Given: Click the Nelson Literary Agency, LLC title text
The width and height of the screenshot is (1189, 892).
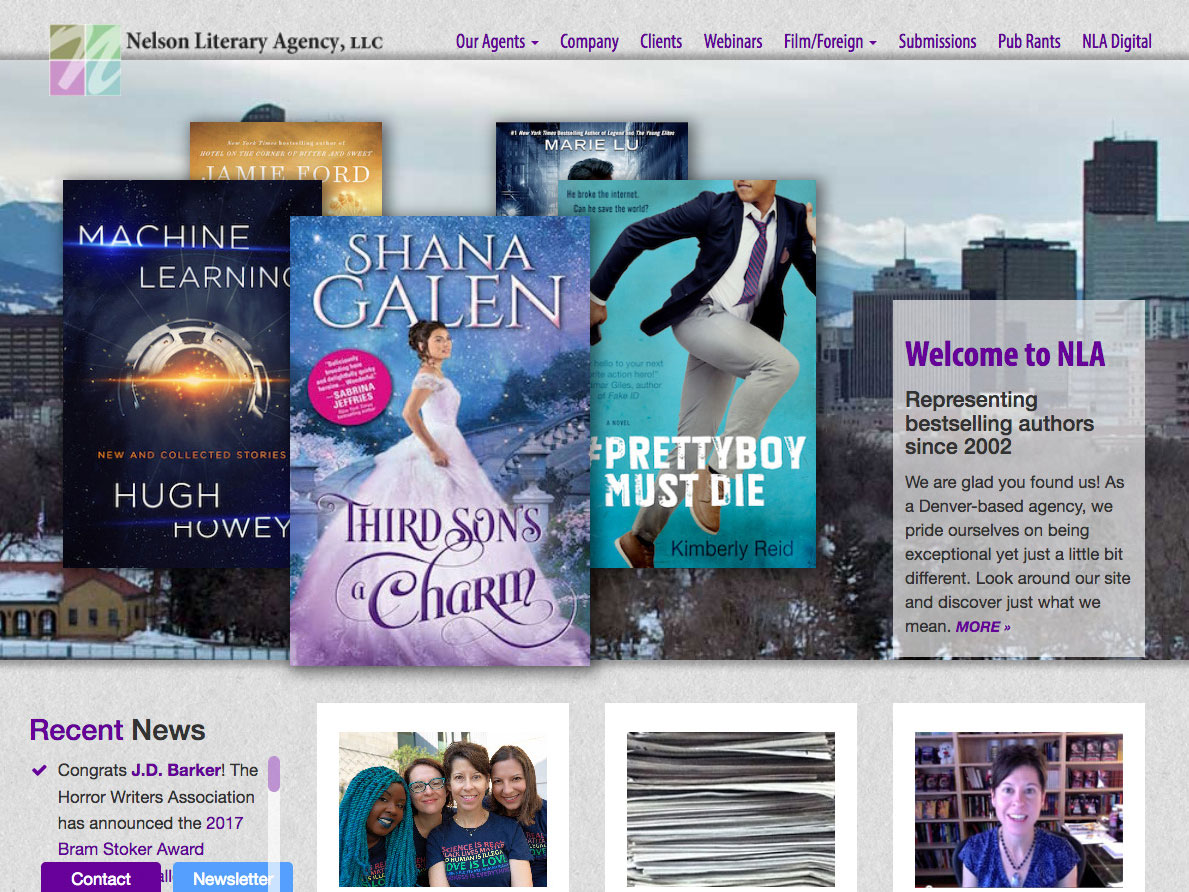Looking at the screenshot, I should pyautogui.click(x=254, y=41).
